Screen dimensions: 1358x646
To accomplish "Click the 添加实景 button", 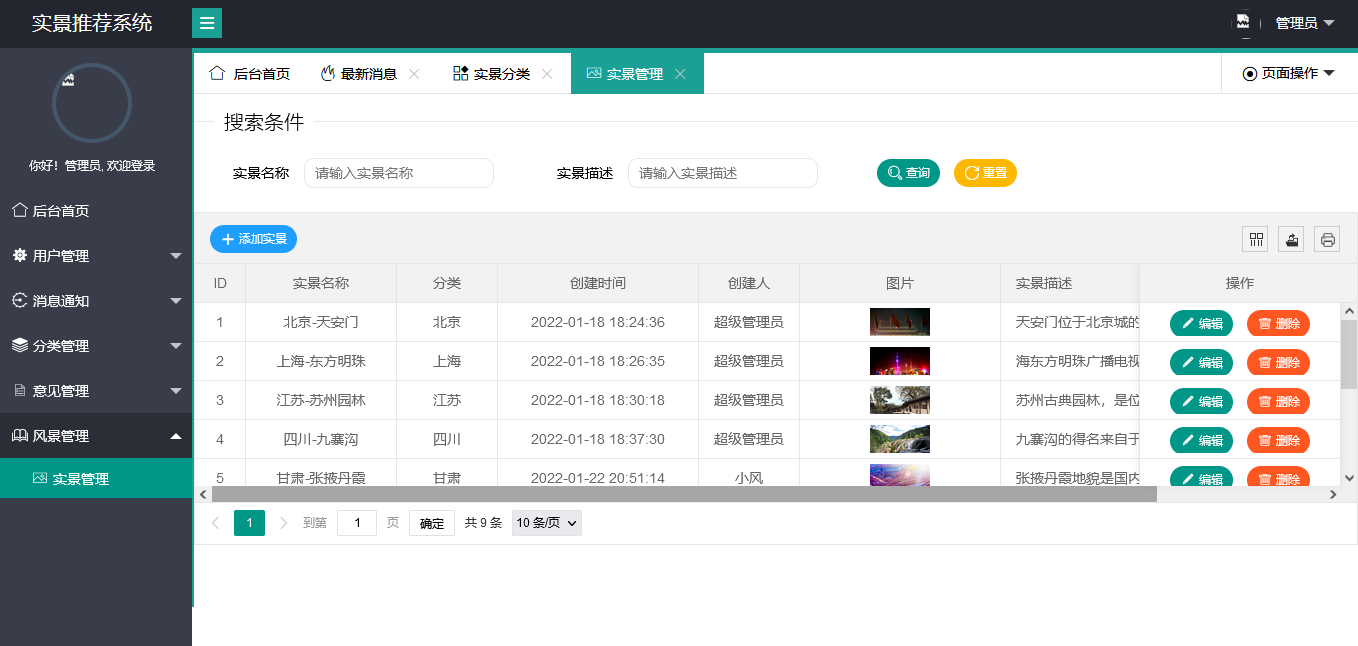I will pos(253,239).
